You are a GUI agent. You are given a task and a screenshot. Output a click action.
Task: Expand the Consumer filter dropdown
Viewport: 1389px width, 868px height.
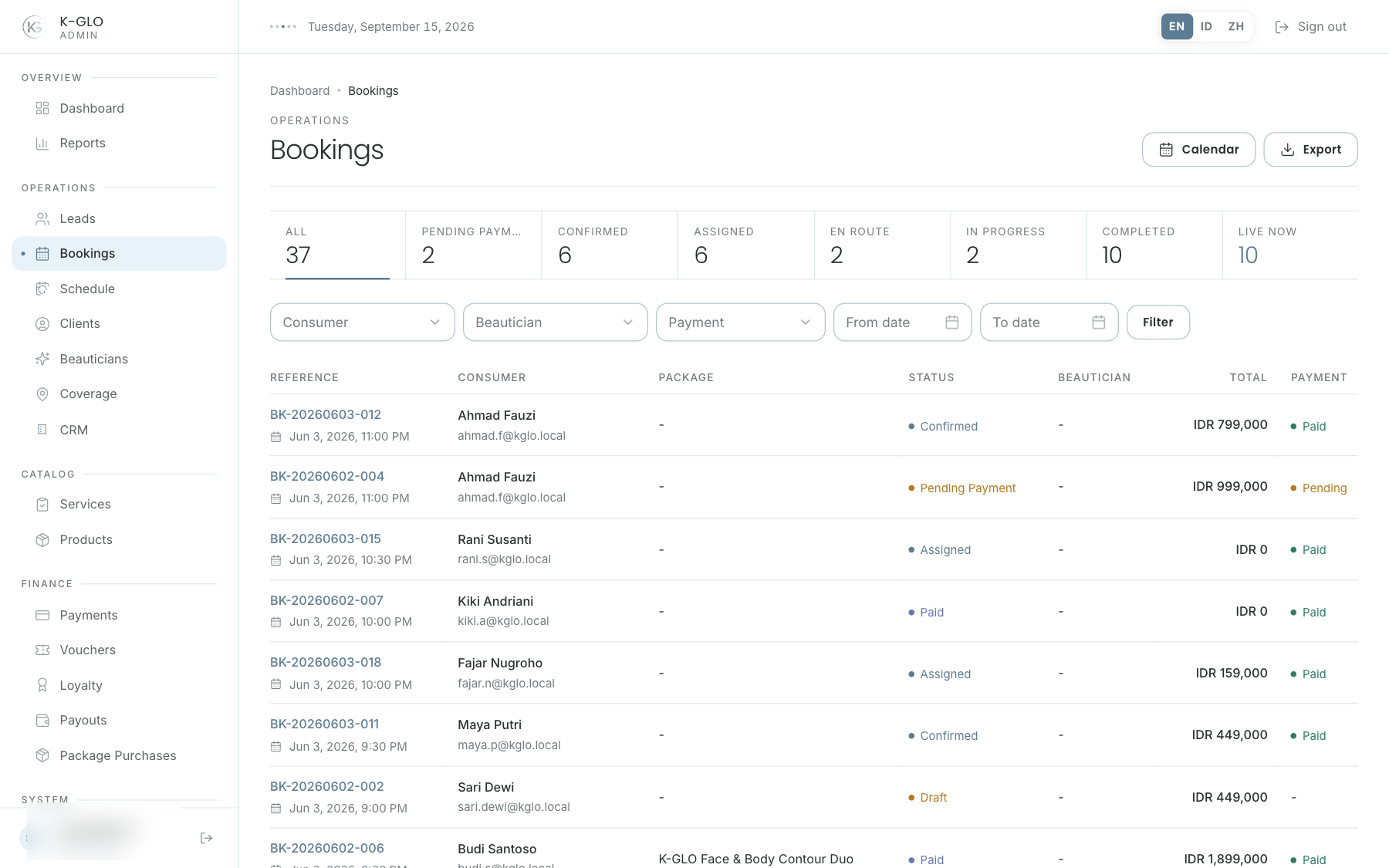point(363,323)
